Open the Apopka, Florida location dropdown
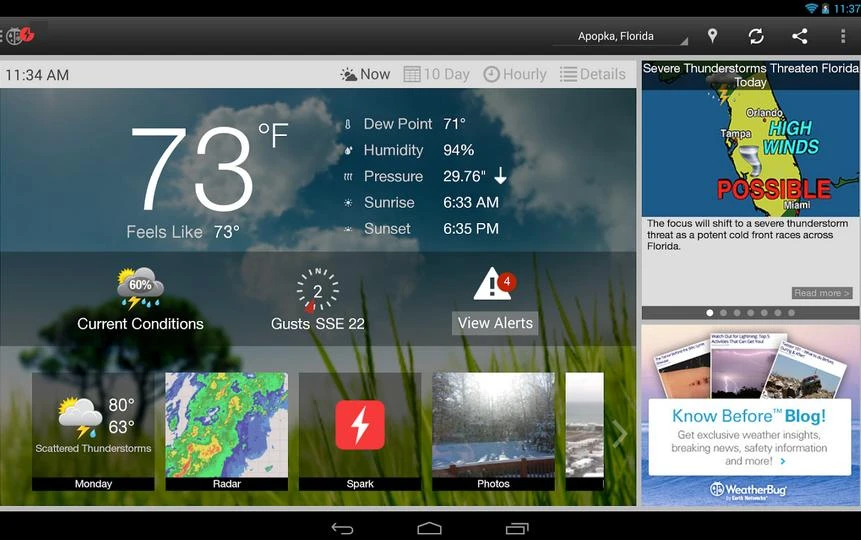Screen dimensions: 861x540 620,36
